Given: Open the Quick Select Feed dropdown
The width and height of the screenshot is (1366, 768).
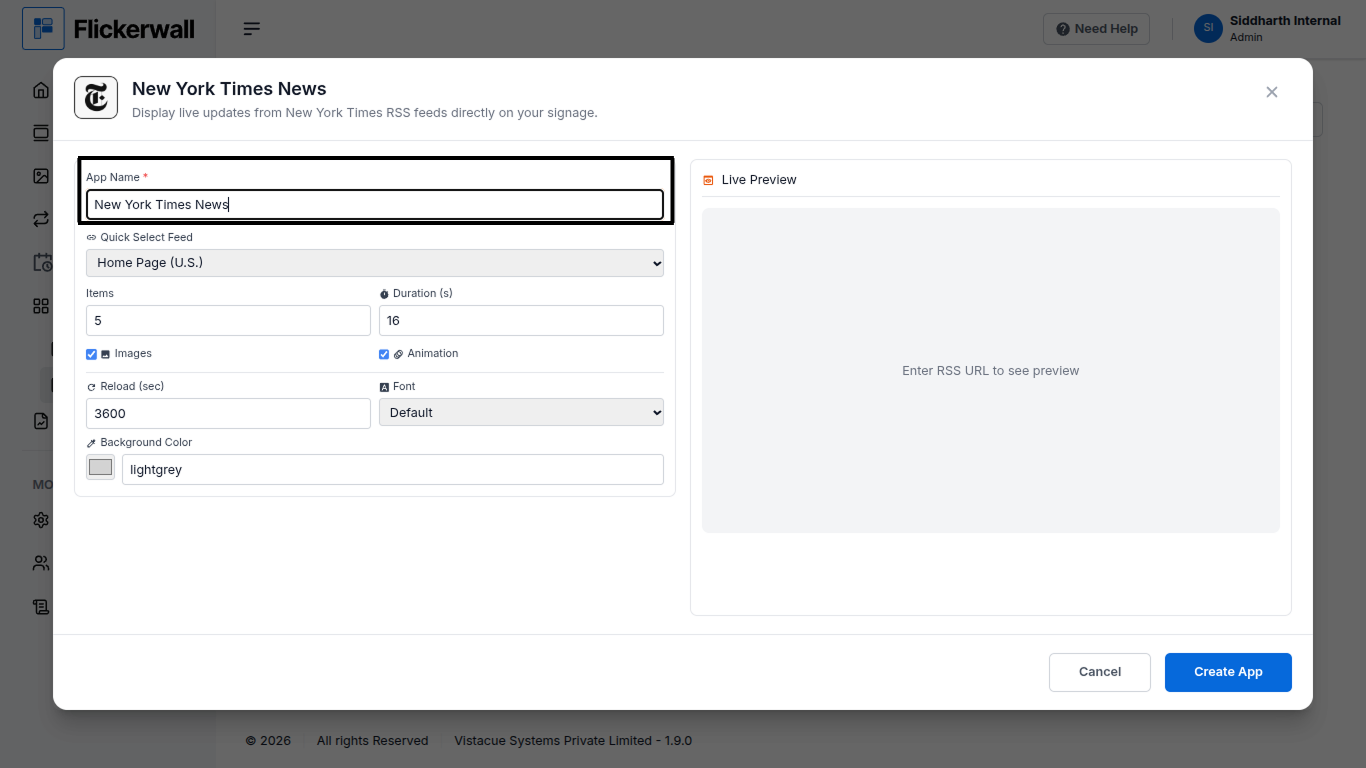Looking at the screenshot, I should 375,263.
